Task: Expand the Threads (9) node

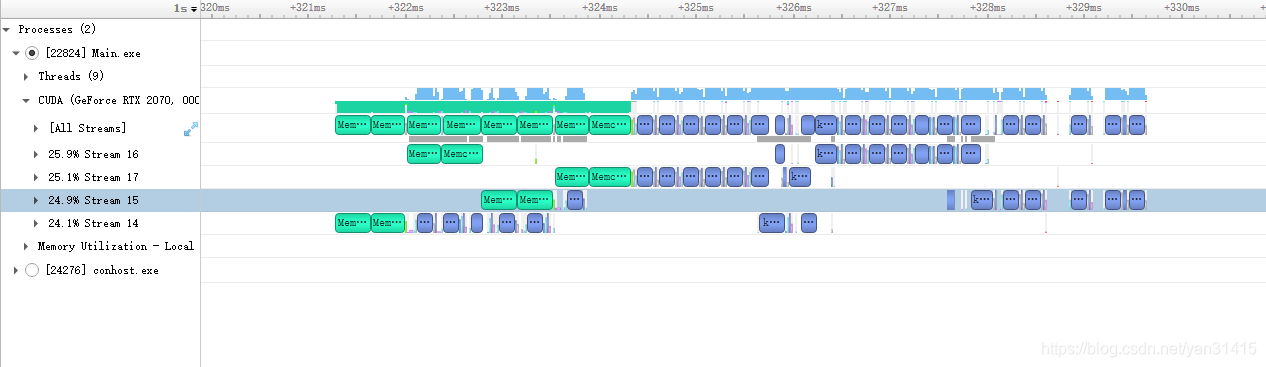Action: pos(27,76)
